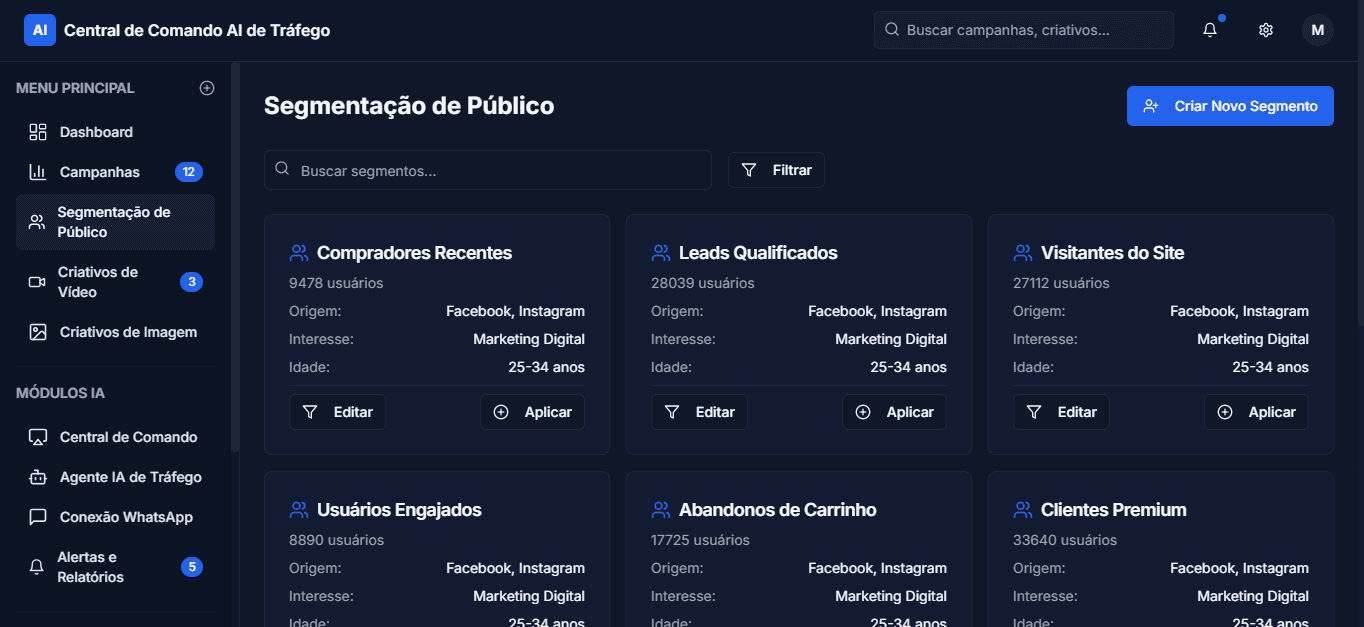Click the users icon on Usuários Engajados card

[298, 510]
